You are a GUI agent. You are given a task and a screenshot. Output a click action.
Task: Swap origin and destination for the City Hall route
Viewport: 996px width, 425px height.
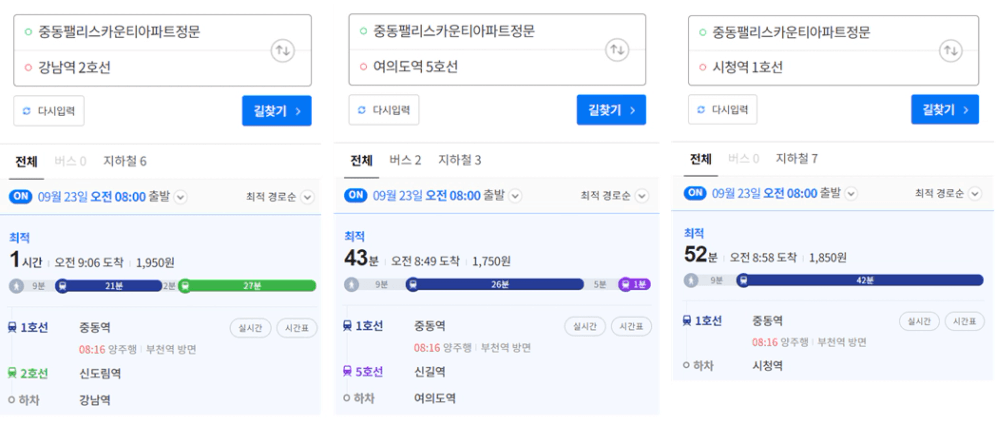point(951,50)
